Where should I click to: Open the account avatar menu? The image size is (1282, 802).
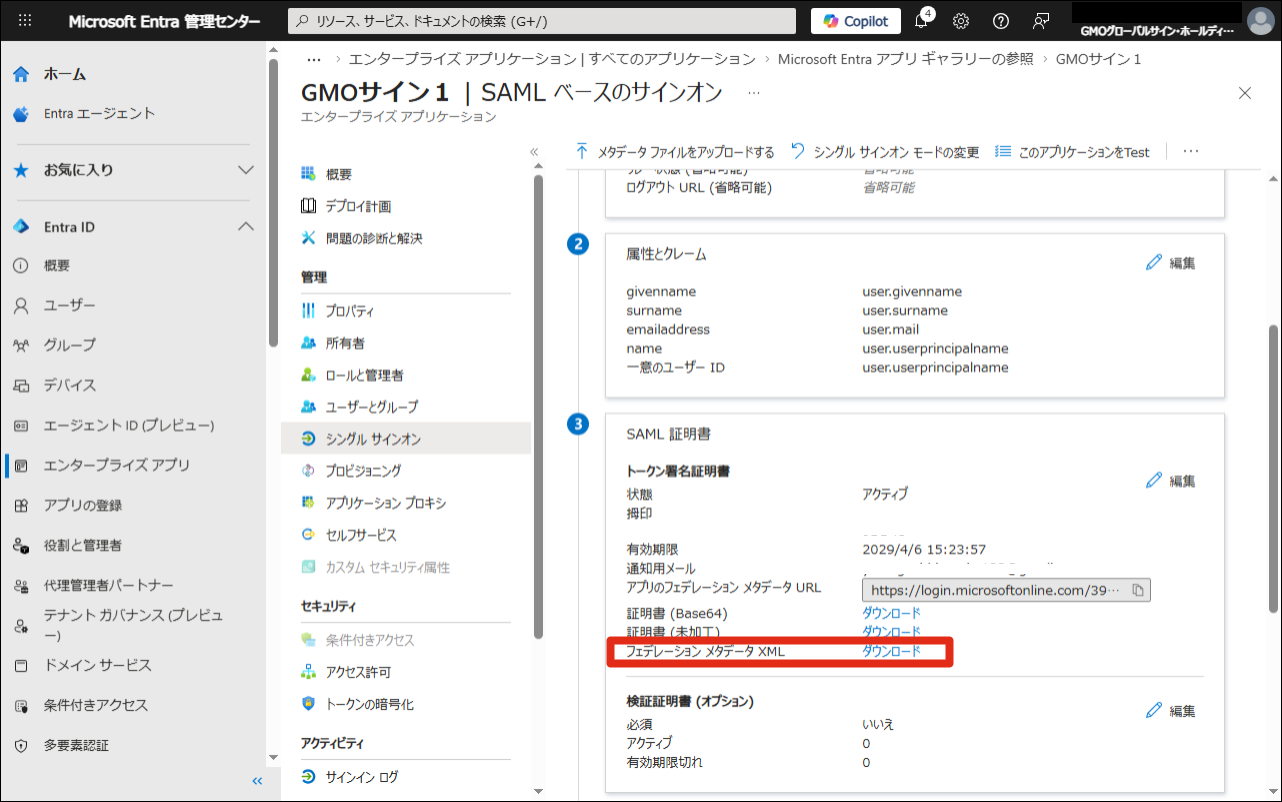(1260, 21)
